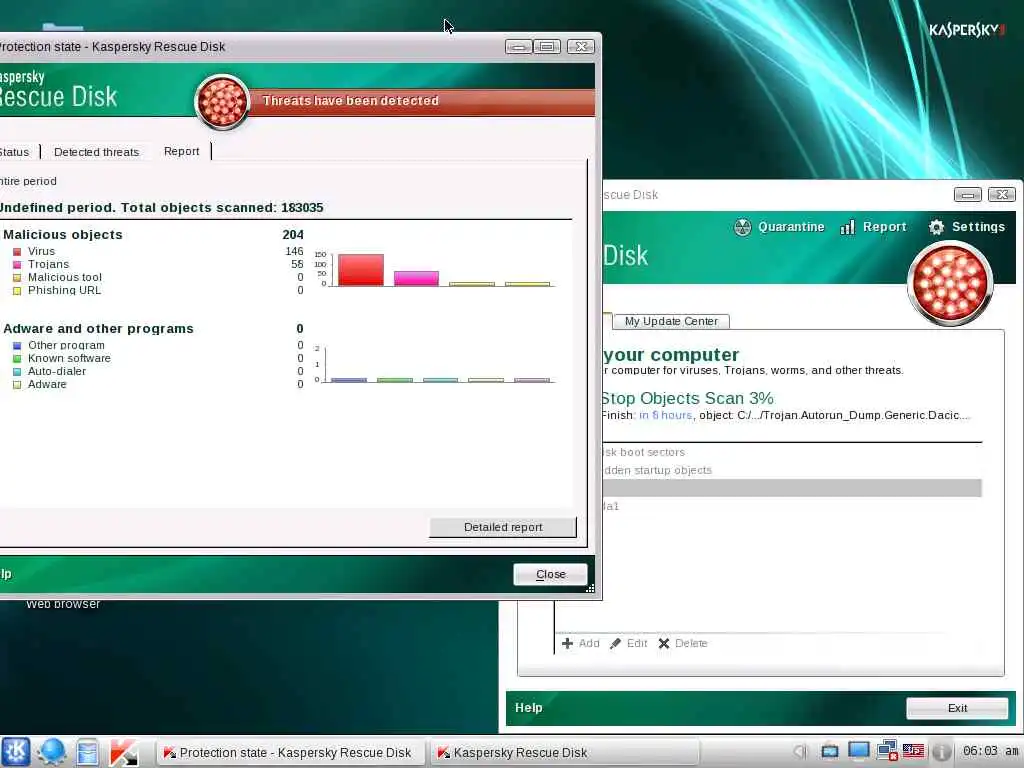This screenshot has height=768, width=1024.
Task: Click 'Threats have been detected' red banner
Action: [x=421, y=101]
